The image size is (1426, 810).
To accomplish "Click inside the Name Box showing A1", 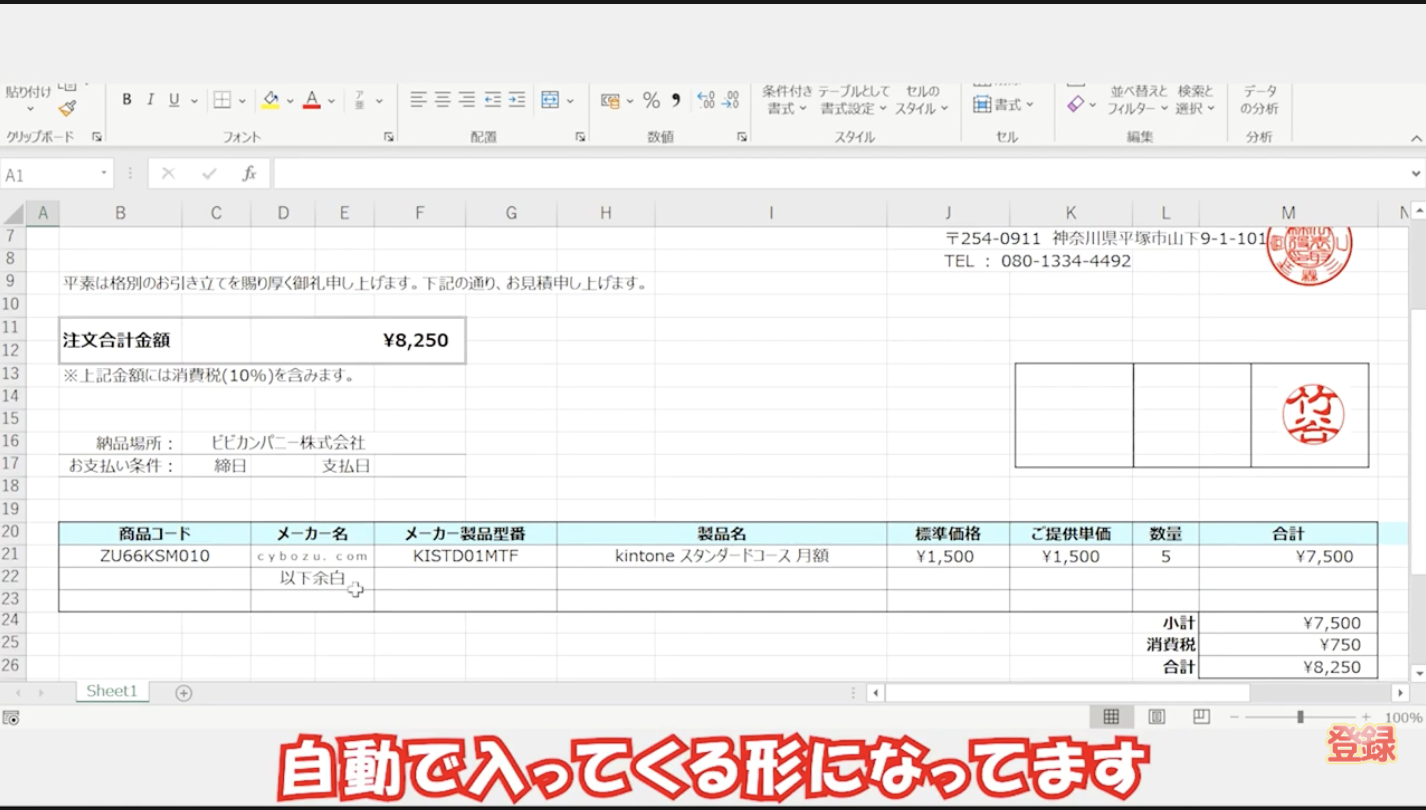I will tap(50, 172).
